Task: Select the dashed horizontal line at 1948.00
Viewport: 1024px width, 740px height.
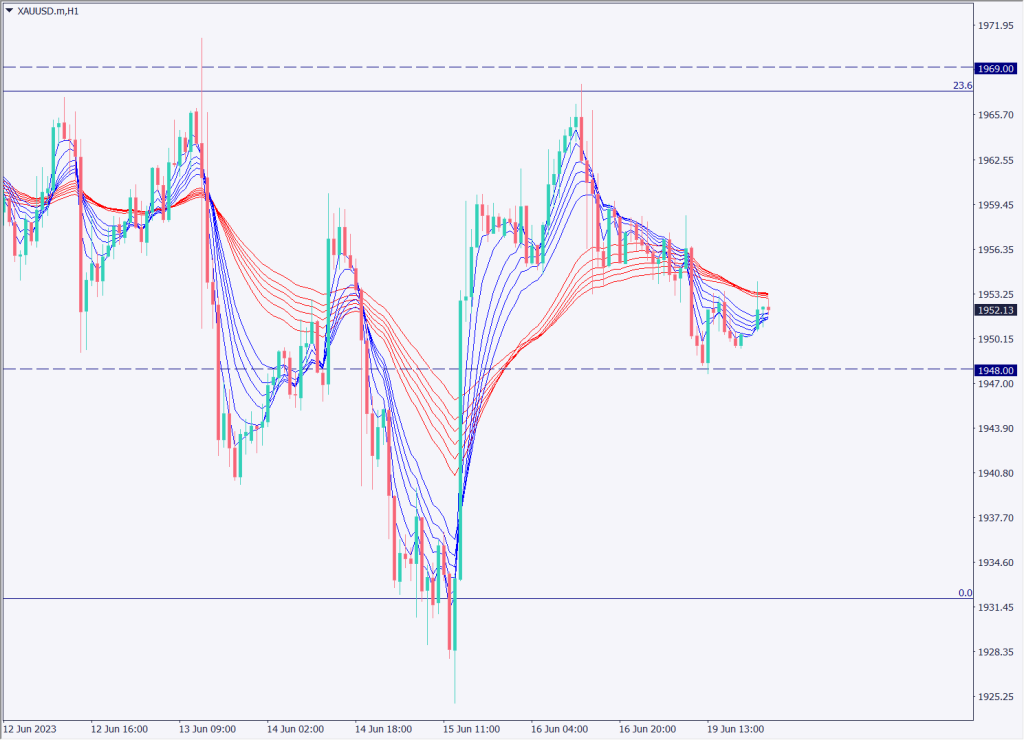Action: click(600, 369)
